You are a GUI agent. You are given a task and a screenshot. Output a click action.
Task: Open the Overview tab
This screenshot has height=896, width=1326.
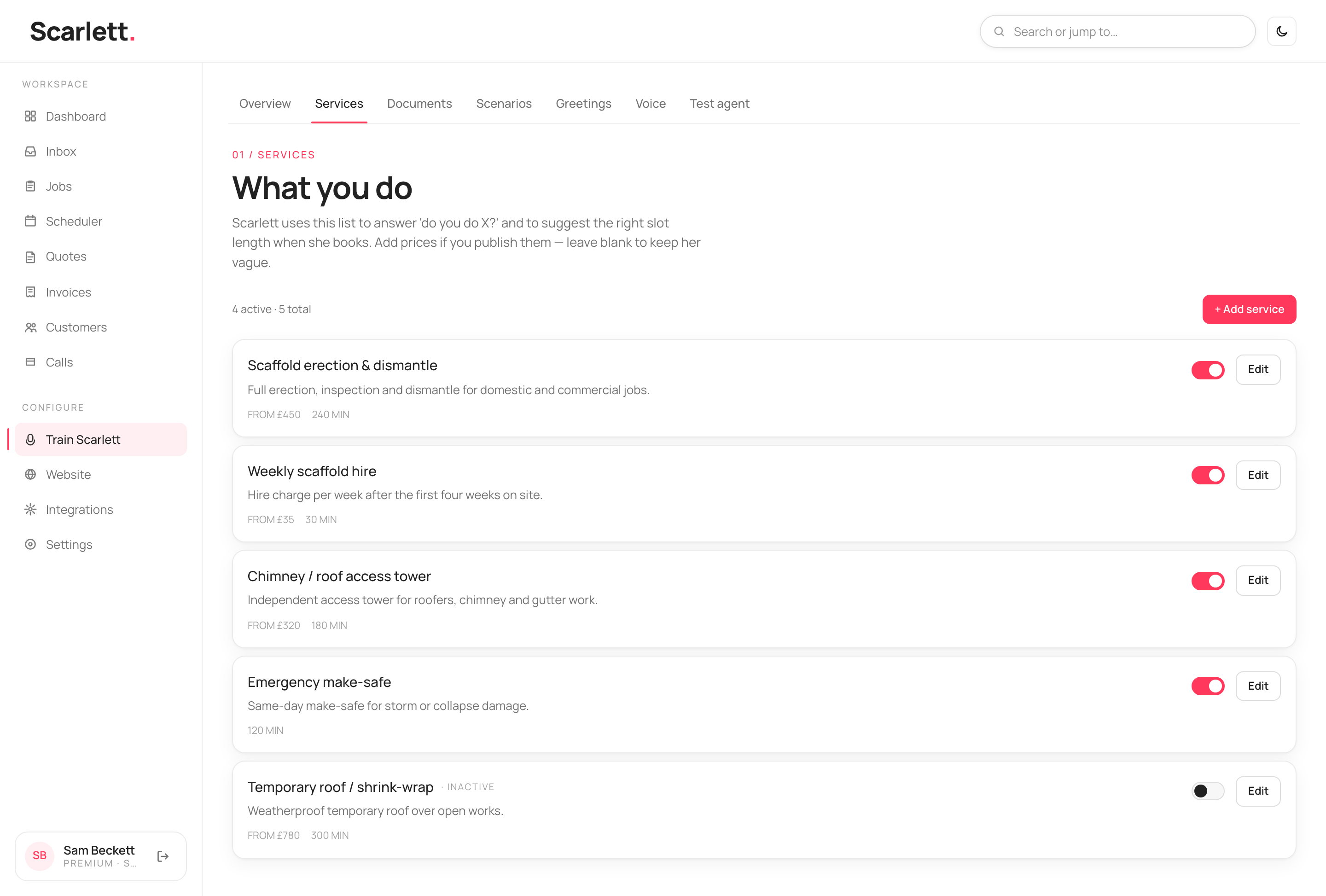click(265, 104)
